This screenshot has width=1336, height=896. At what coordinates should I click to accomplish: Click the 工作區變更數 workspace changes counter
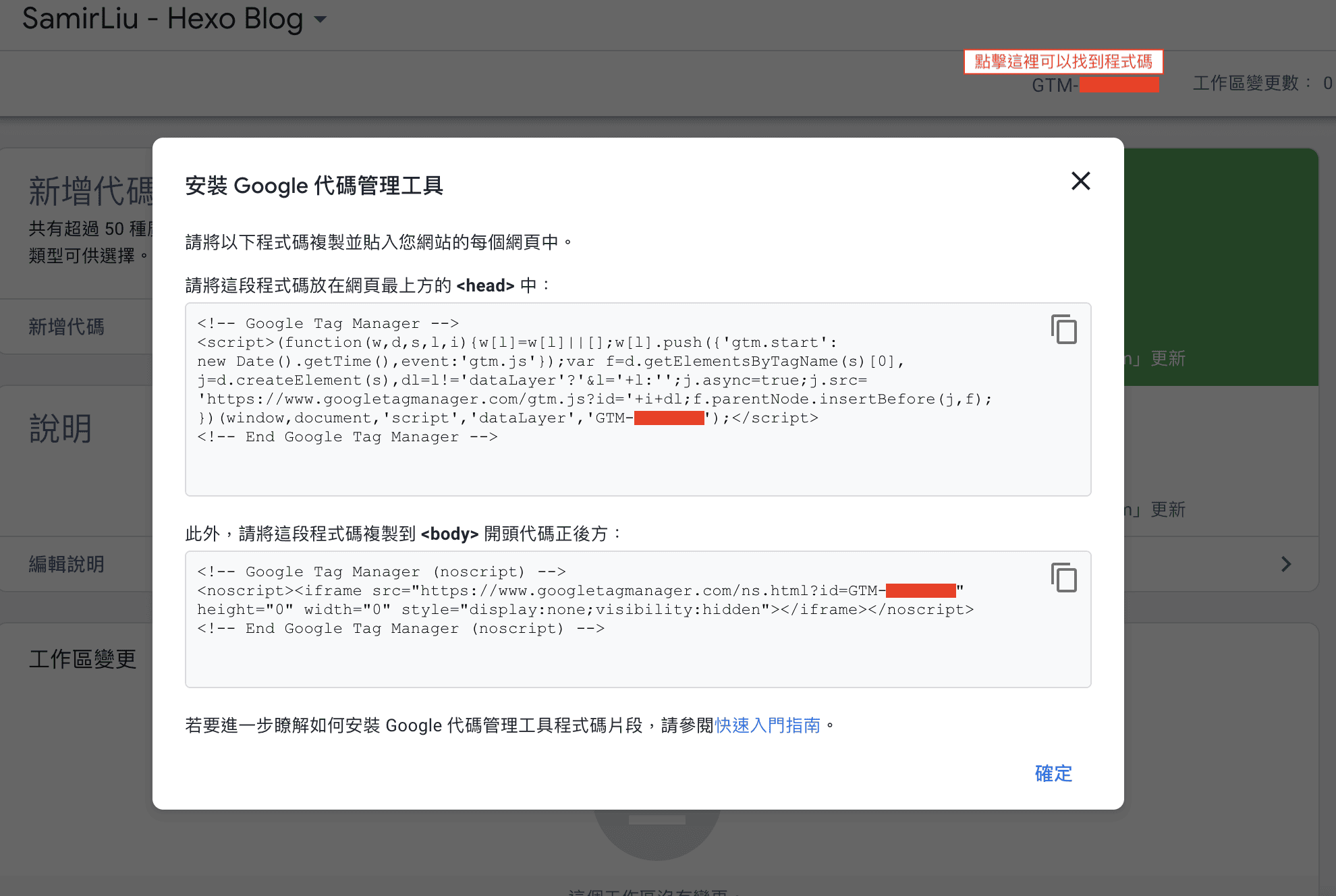point(1260,83)
